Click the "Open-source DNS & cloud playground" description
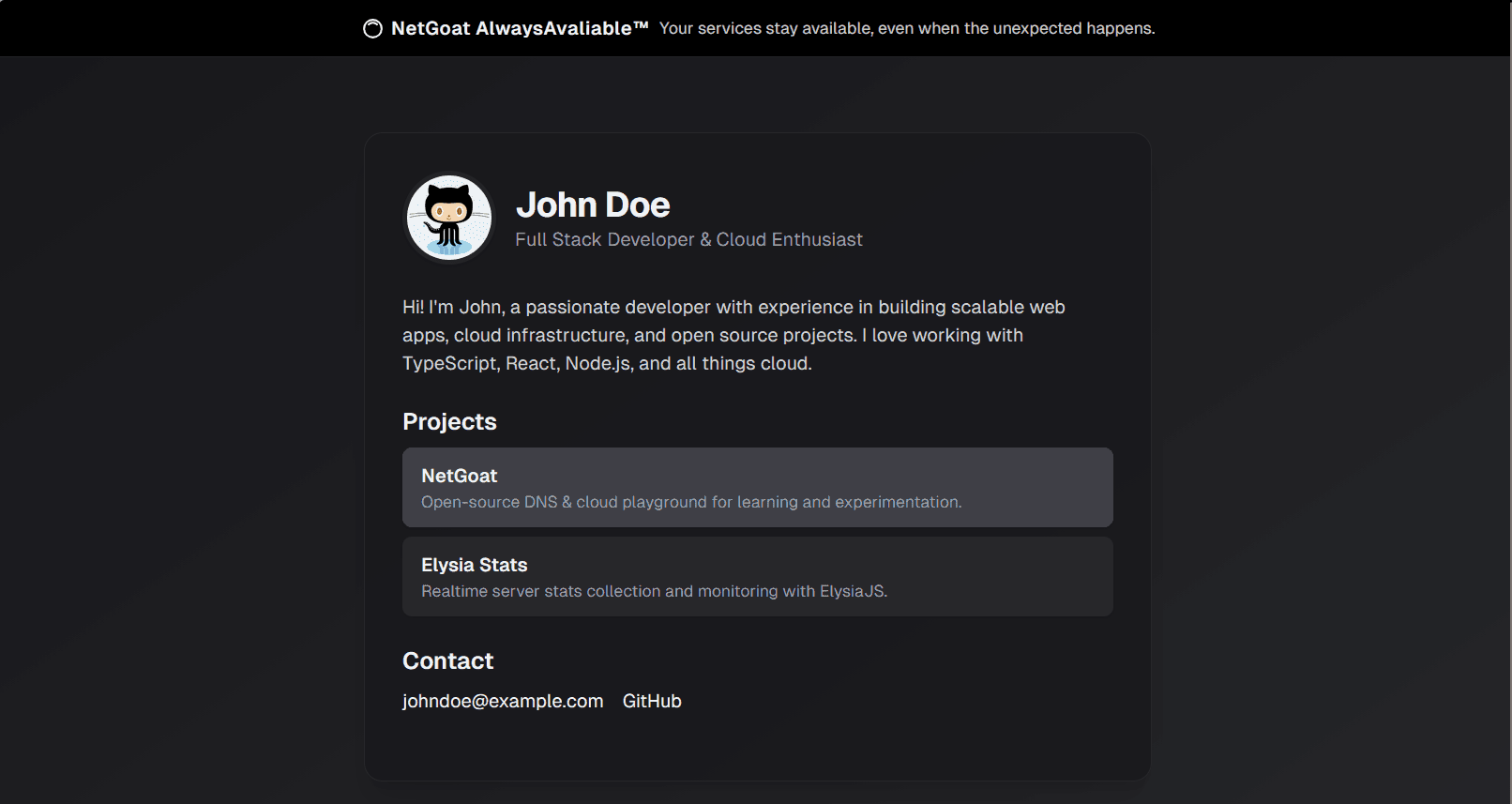 [x=691, y=502]
